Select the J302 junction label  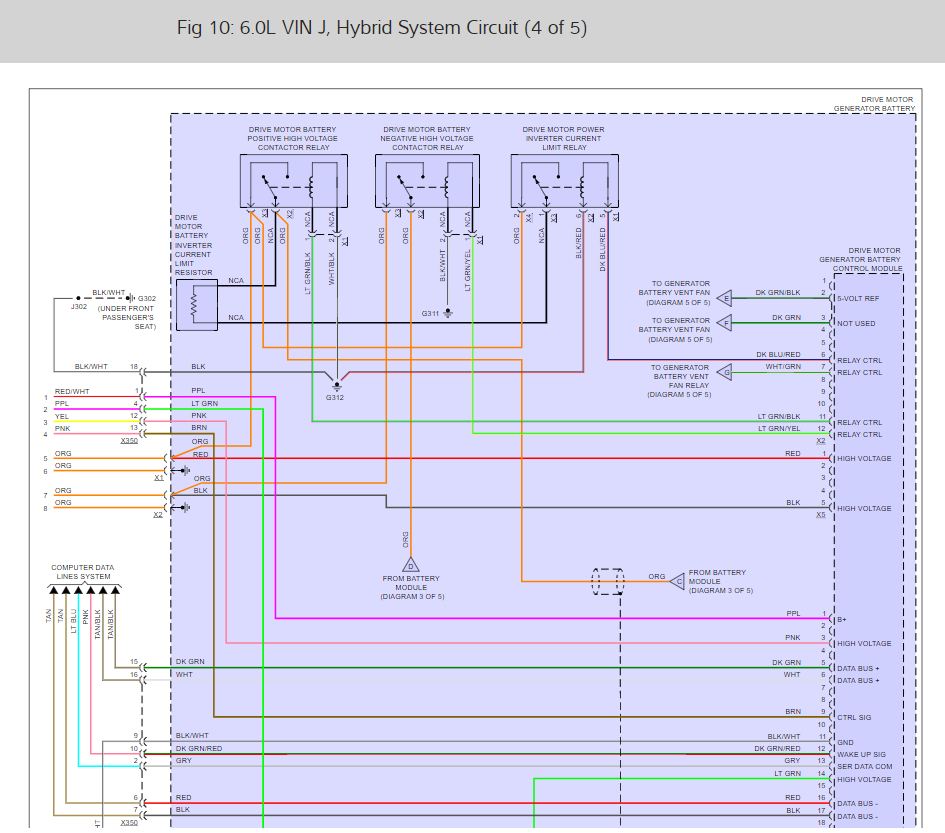tap(79, 307)
